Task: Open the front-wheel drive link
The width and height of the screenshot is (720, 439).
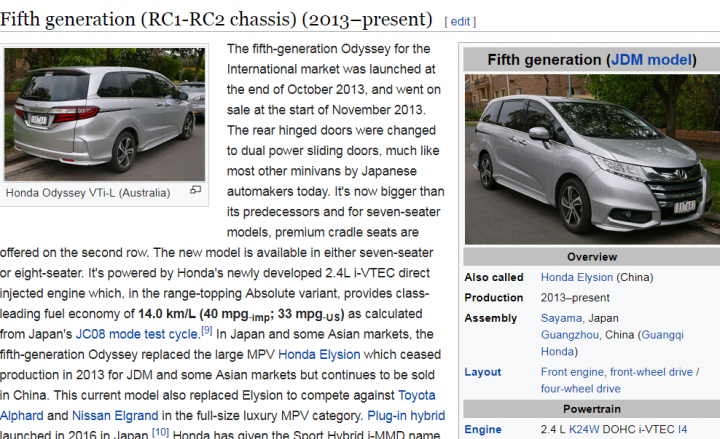Action: (x=651, y=372)
